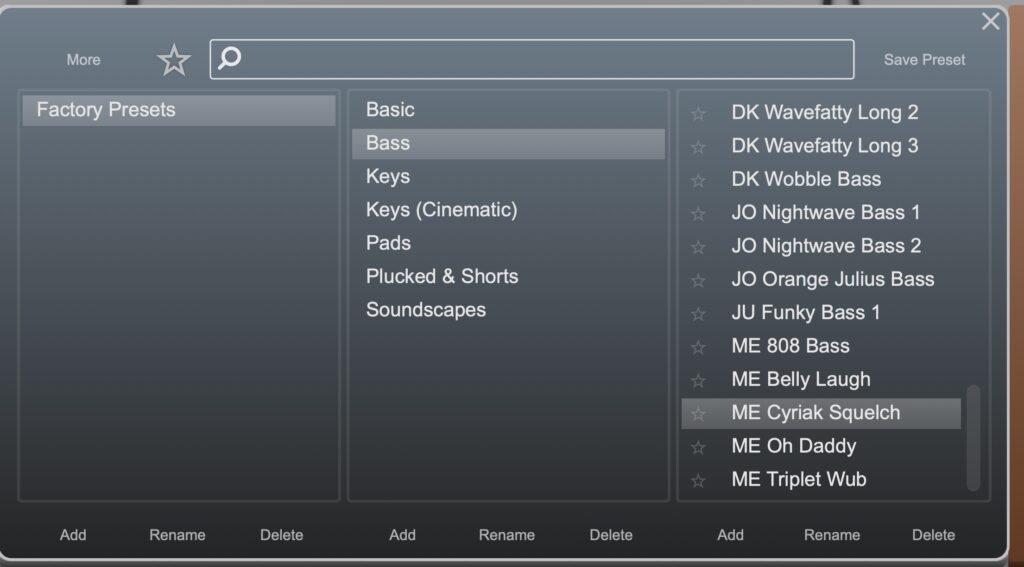Image resolution: width=1024 pixels, height=567 pixels.
Task: Click Rename under the category column
Action: click(x=506, y=535)
